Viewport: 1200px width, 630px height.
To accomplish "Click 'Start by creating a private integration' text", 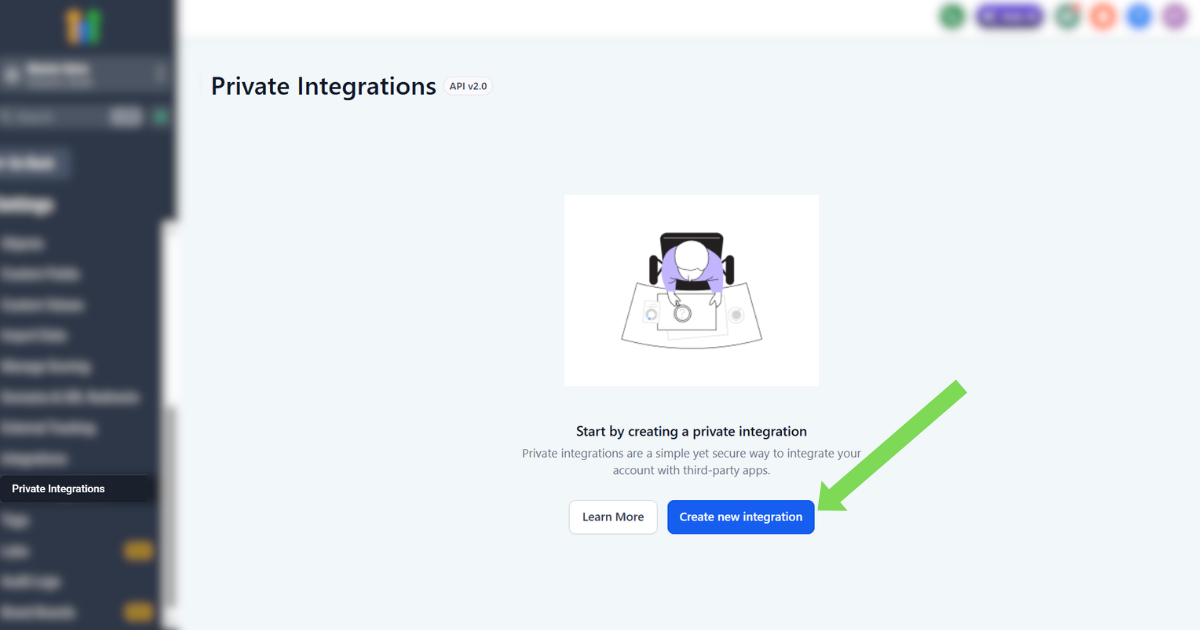I will [x=691, y=432].
